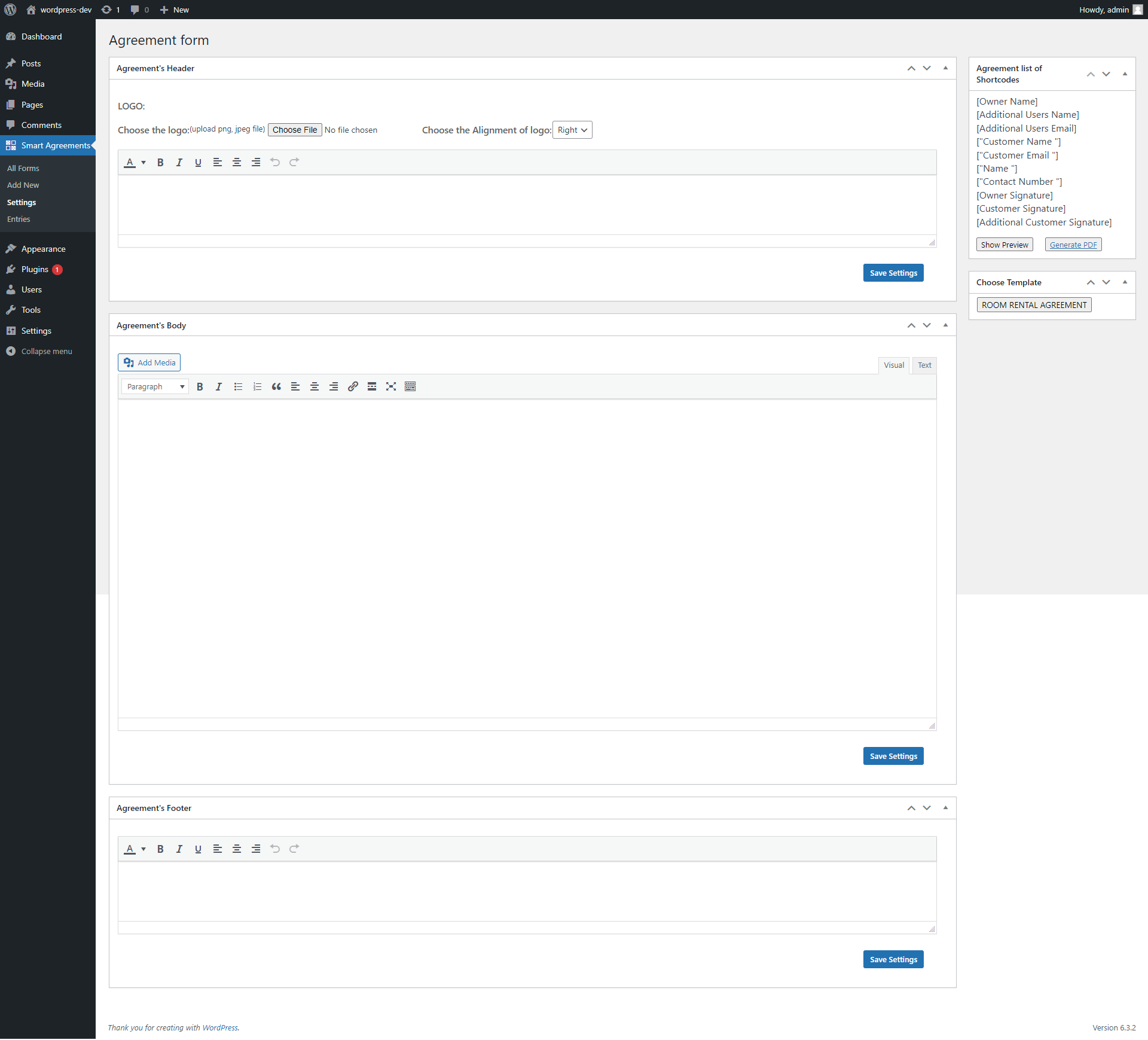Toggle Italic in the Agreement's Body editor

(x=219, y=387)
